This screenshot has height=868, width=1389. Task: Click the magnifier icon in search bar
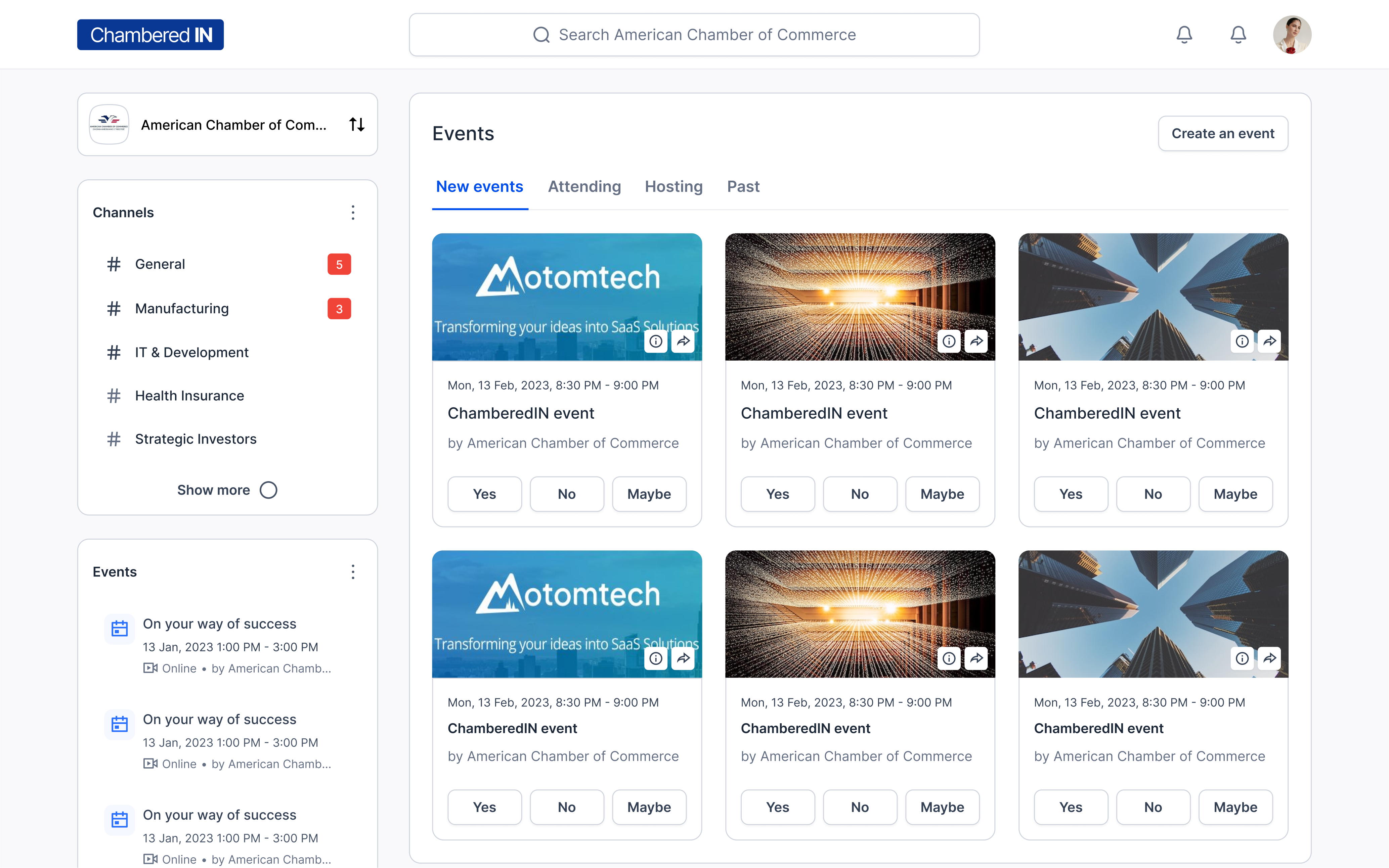541,35
